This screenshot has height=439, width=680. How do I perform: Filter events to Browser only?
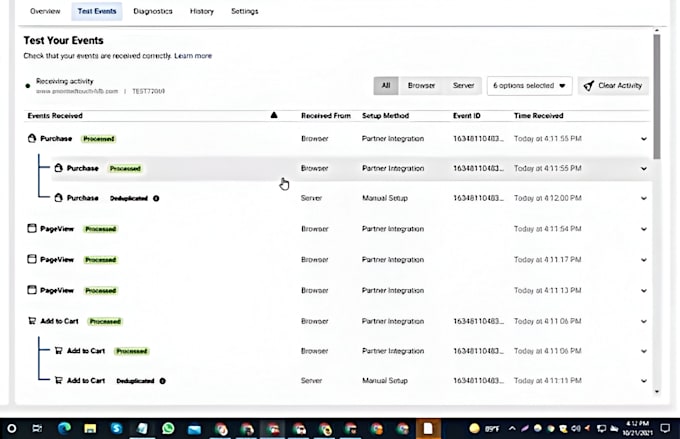(421, 85)
